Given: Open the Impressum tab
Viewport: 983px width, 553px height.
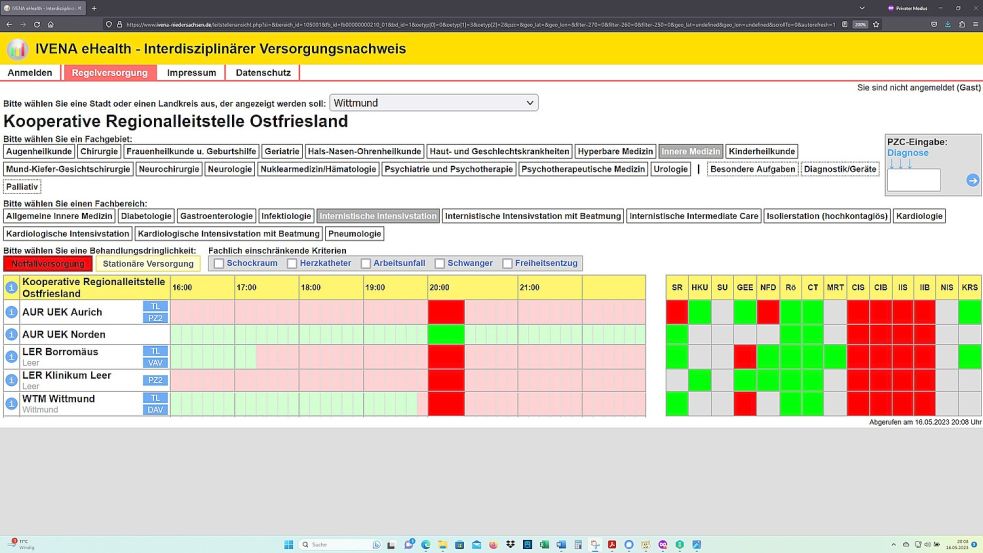Looking at the screenshot, I should point(192,73).
